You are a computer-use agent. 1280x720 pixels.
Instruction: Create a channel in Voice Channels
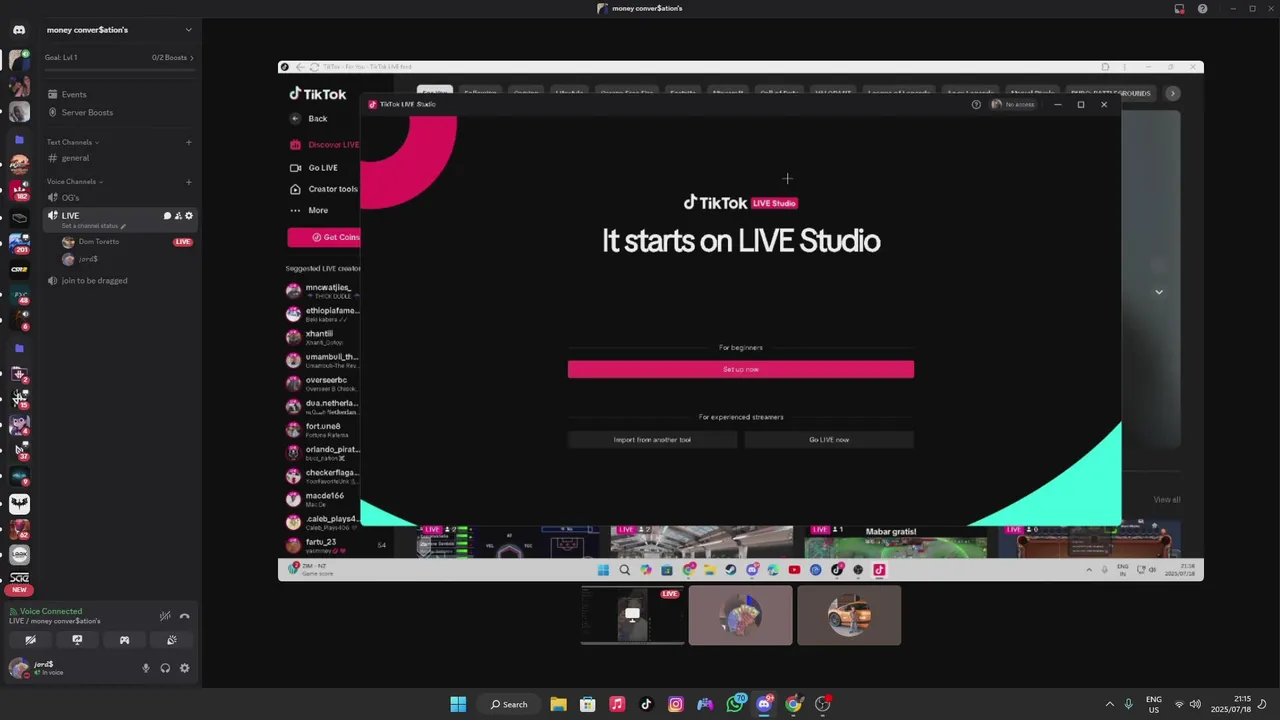tap(188, 182)
